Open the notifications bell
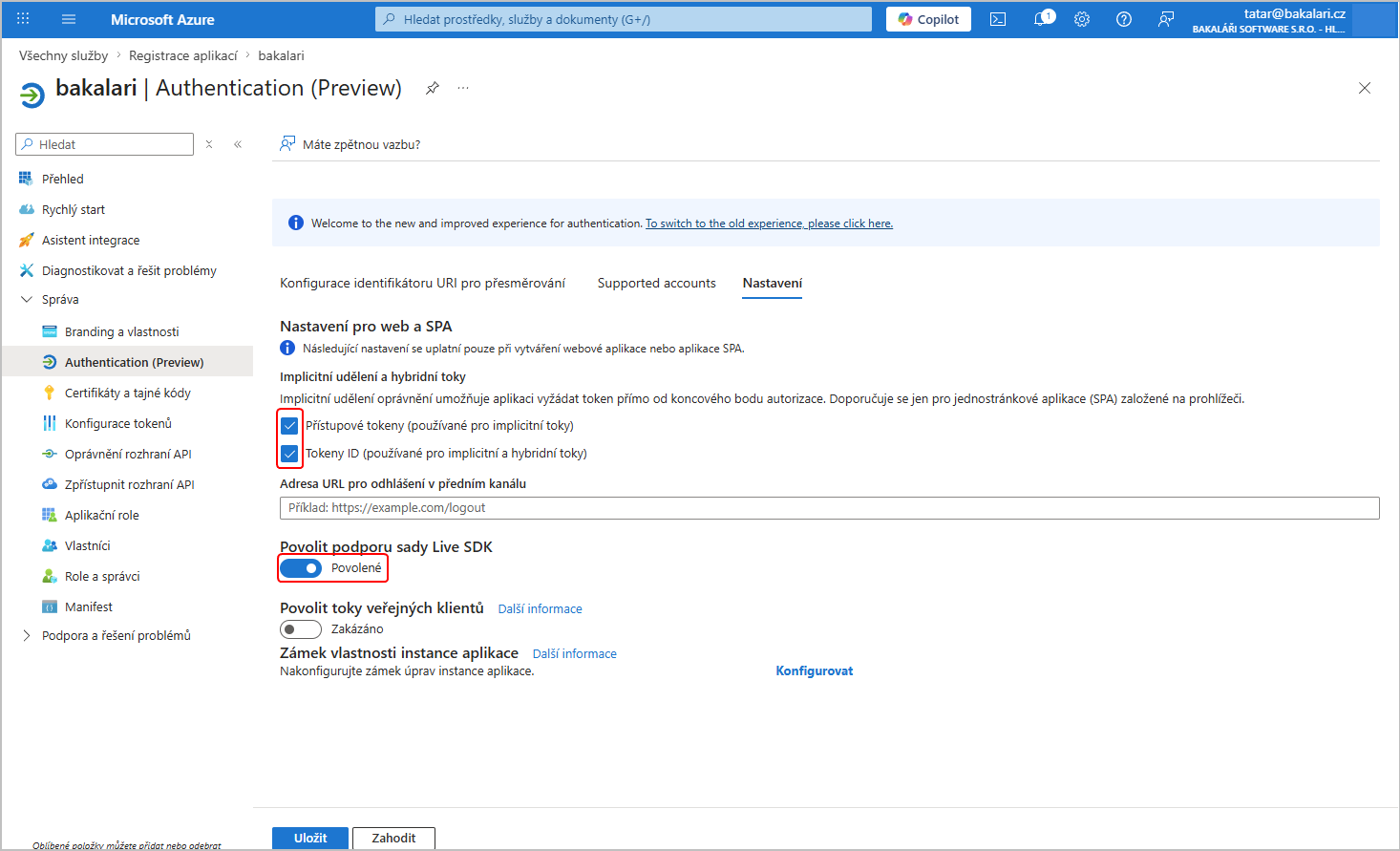Screen dimensions: 1400x851 click(x=1041, y=19)
